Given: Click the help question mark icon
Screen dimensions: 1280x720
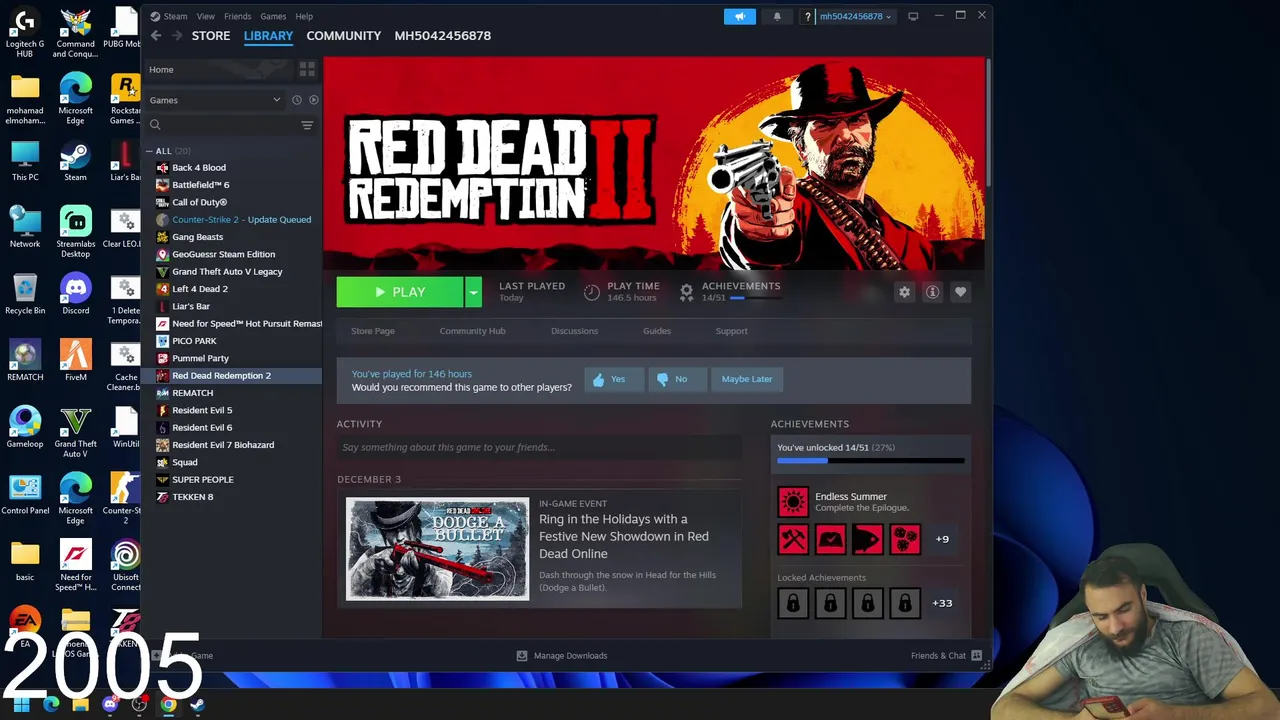Looking at the screenshot, I should pos(808,16).
